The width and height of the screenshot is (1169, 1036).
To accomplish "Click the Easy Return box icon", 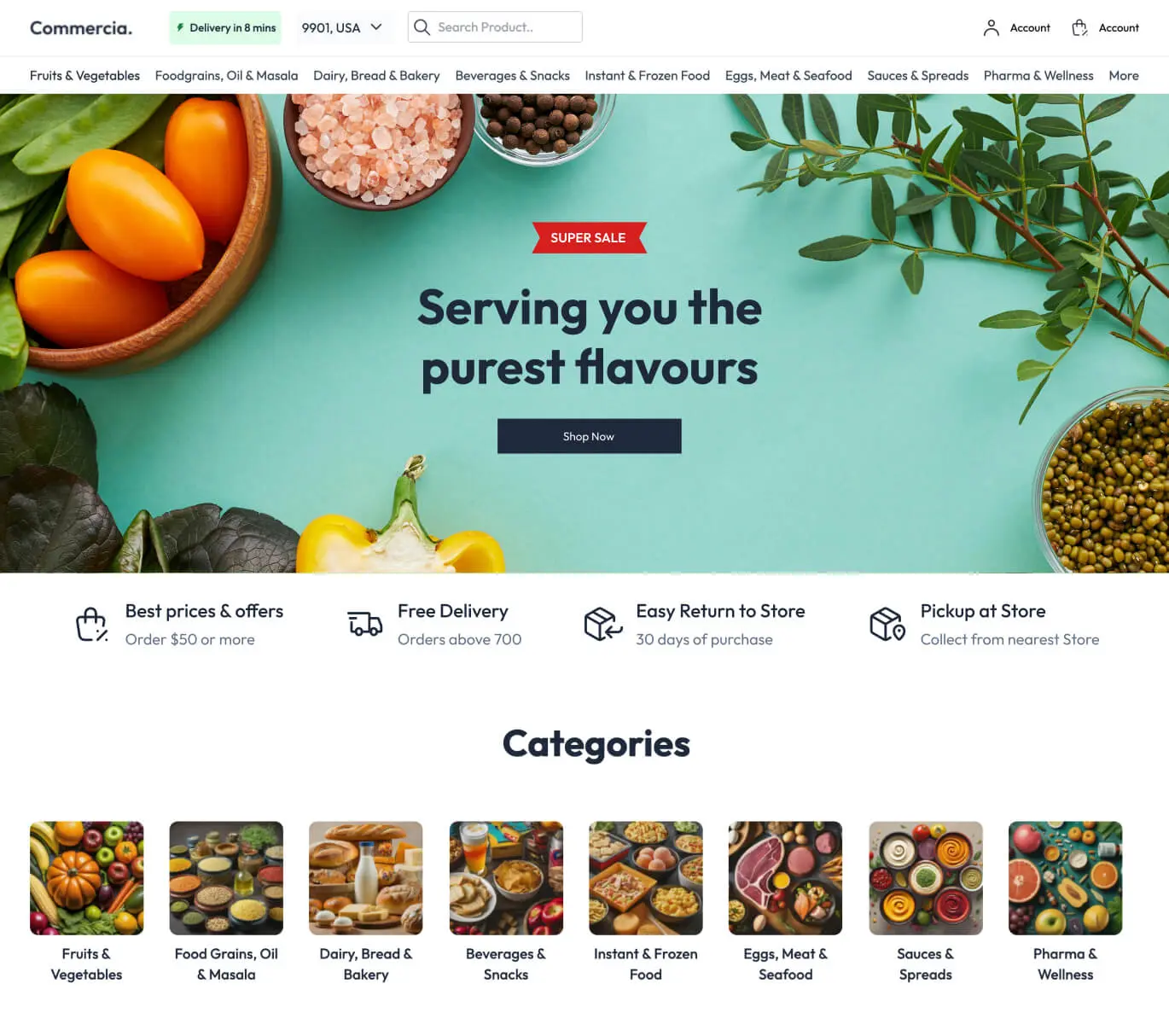I will [603, 624].
